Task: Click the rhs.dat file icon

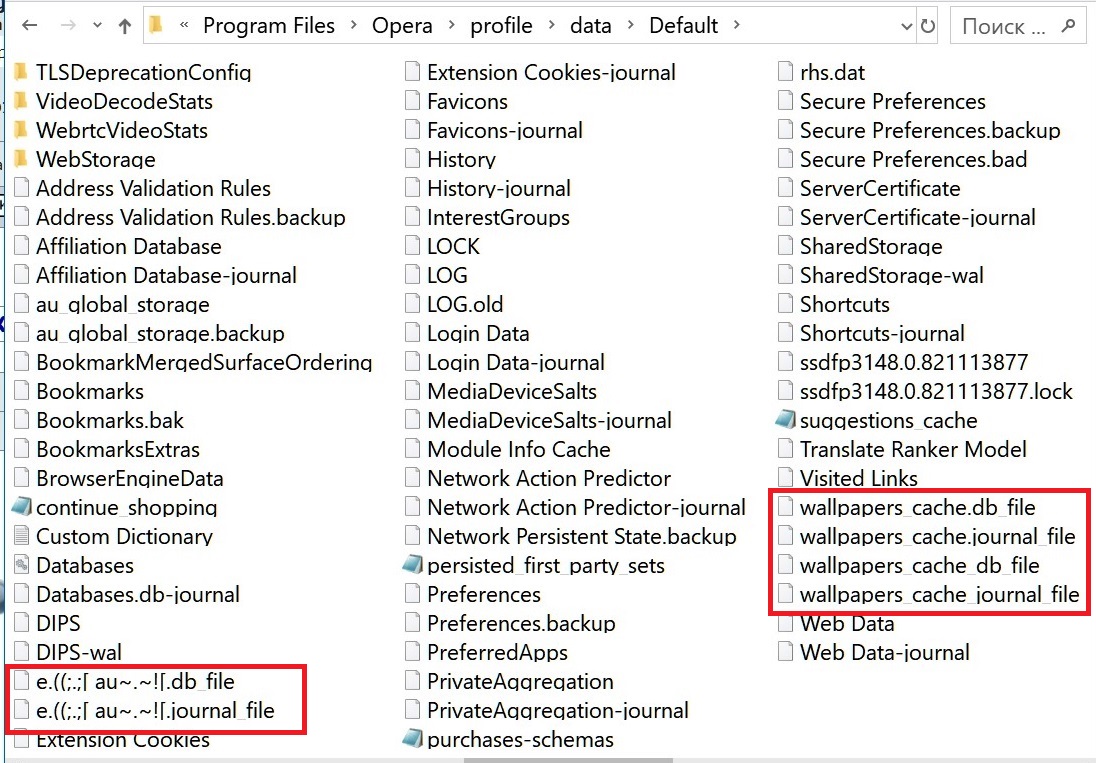Action: (785, 71)
